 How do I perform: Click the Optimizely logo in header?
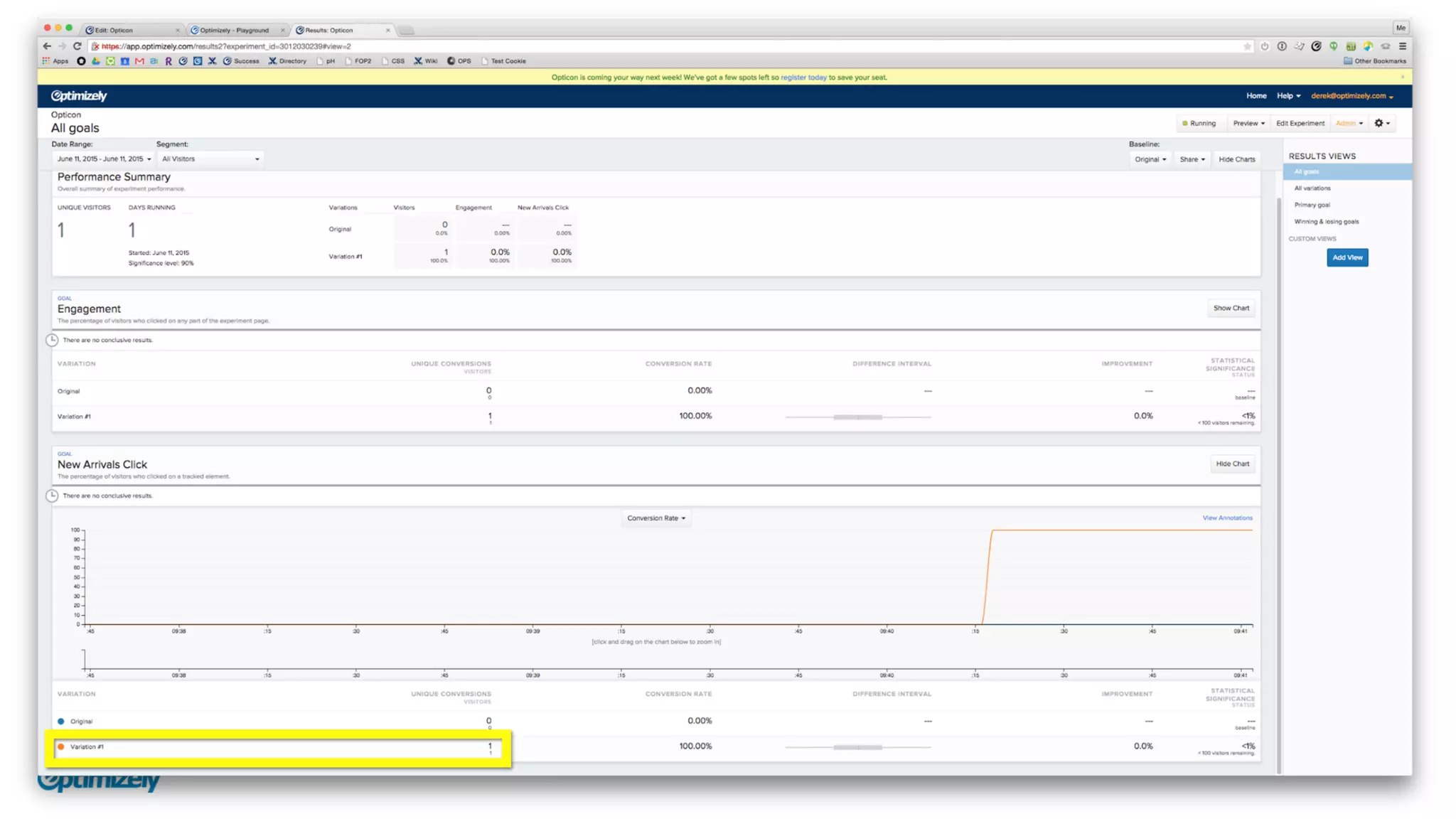(x=79, y=96)
